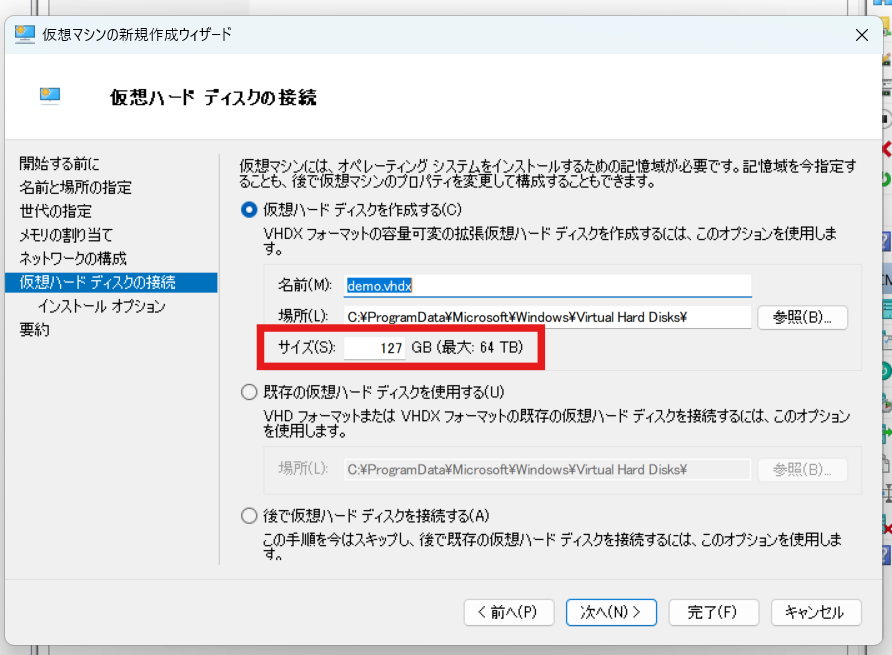Screen dimensions: 892x655
Task: Select 仮想ハード ディスクを作成する radio button
Action: (249, 210)
